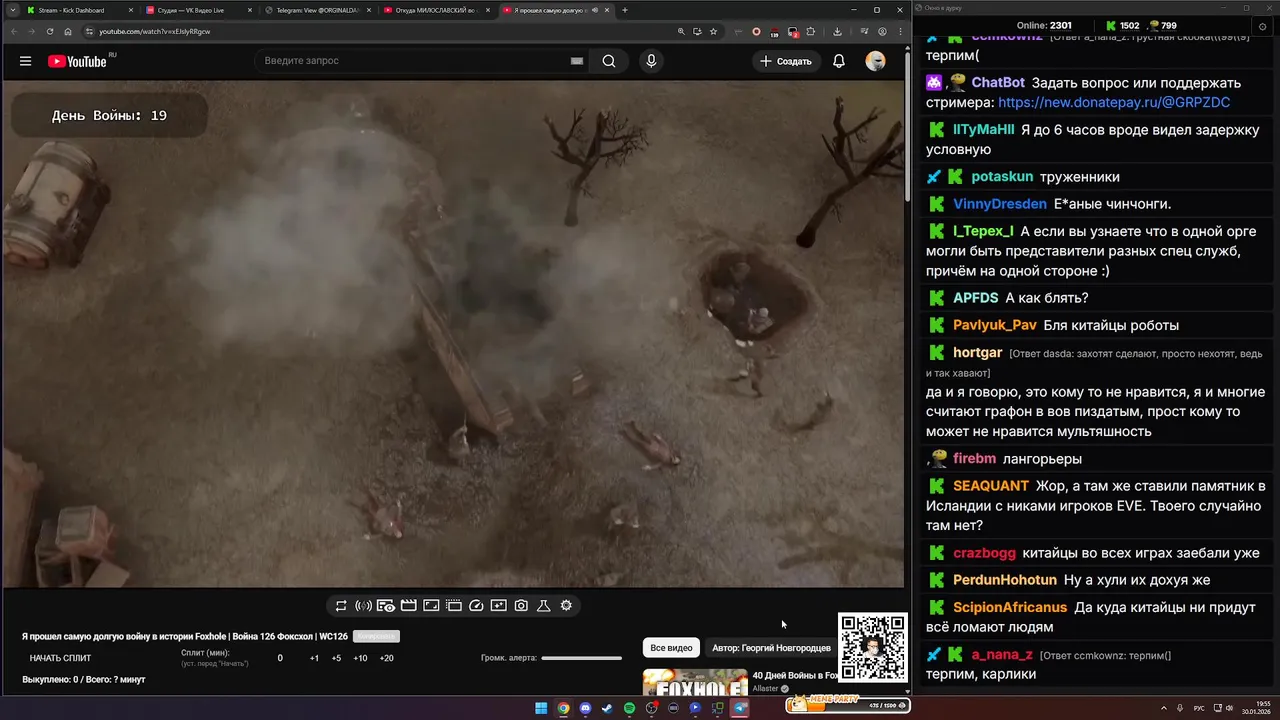Open the gear settings icon in video toolbar
Image resolution: width=1280 pixels, height=720 pixels.
tap(566, 606)
